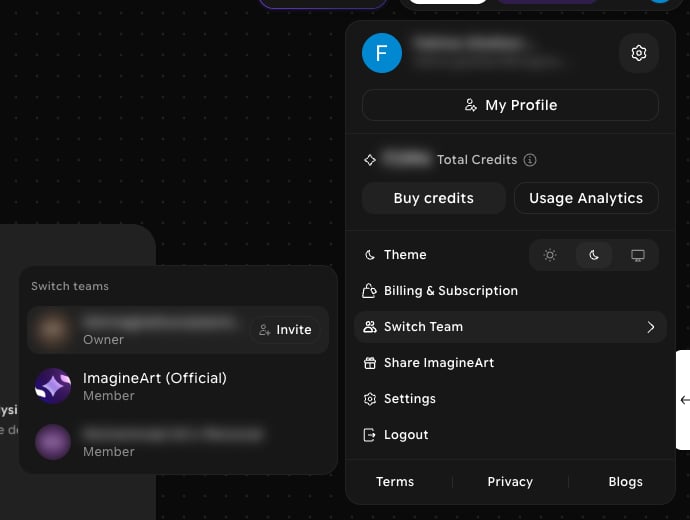Image resolution: width=690 pixels, height=520 pixels.
Task: Click the Share ImagineArt gift icon
Action: [x=370, y=363]
